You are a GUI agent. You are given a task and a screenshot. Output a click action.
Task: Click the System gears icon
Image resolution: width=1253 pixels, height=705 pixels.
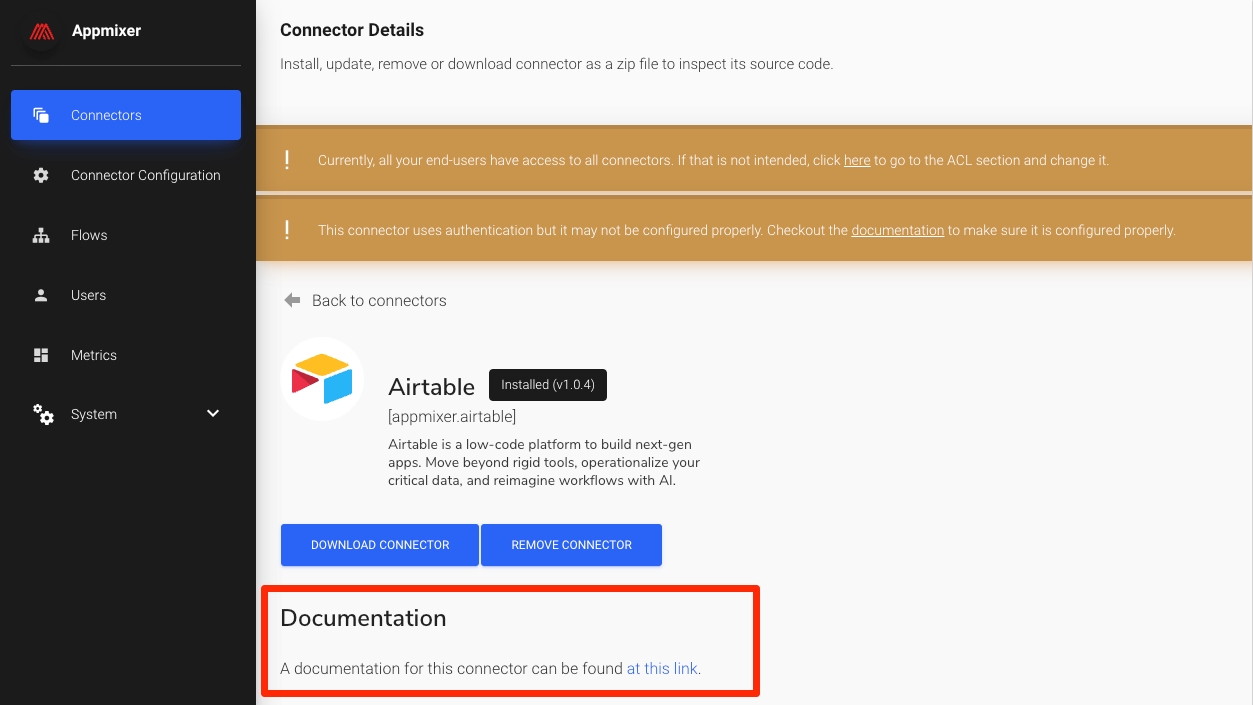click(43, 414)
